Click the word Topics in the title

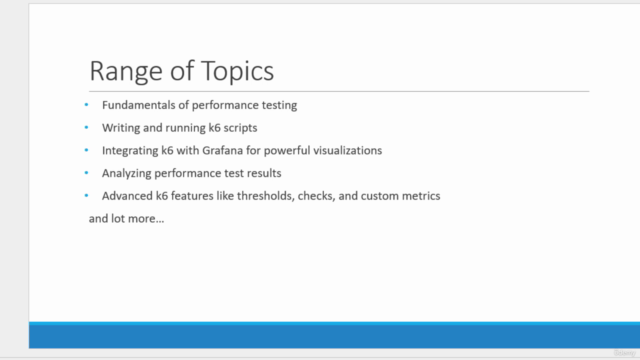238,71
